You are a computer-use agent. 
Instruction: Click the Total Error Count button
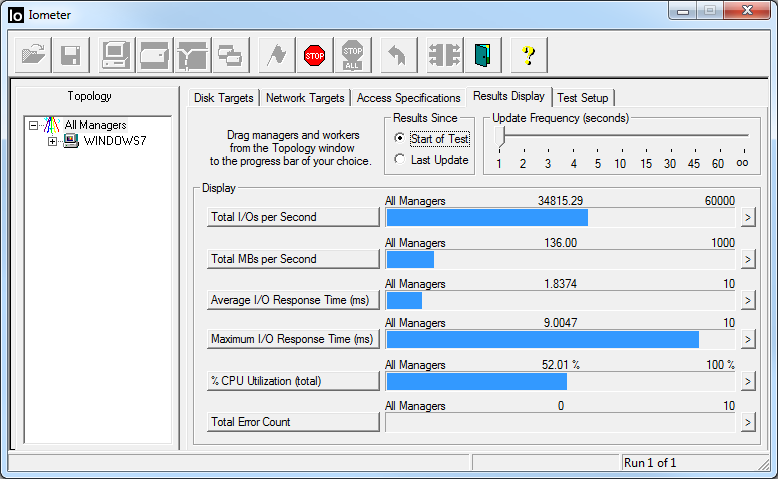(x=293, y=422)
